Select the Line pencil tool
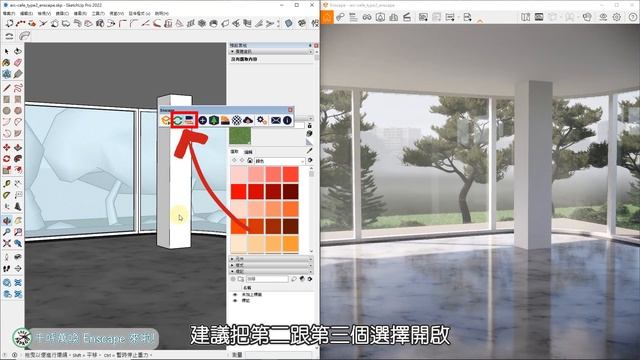This screenshot has width=640, height=360. [7, 88]
